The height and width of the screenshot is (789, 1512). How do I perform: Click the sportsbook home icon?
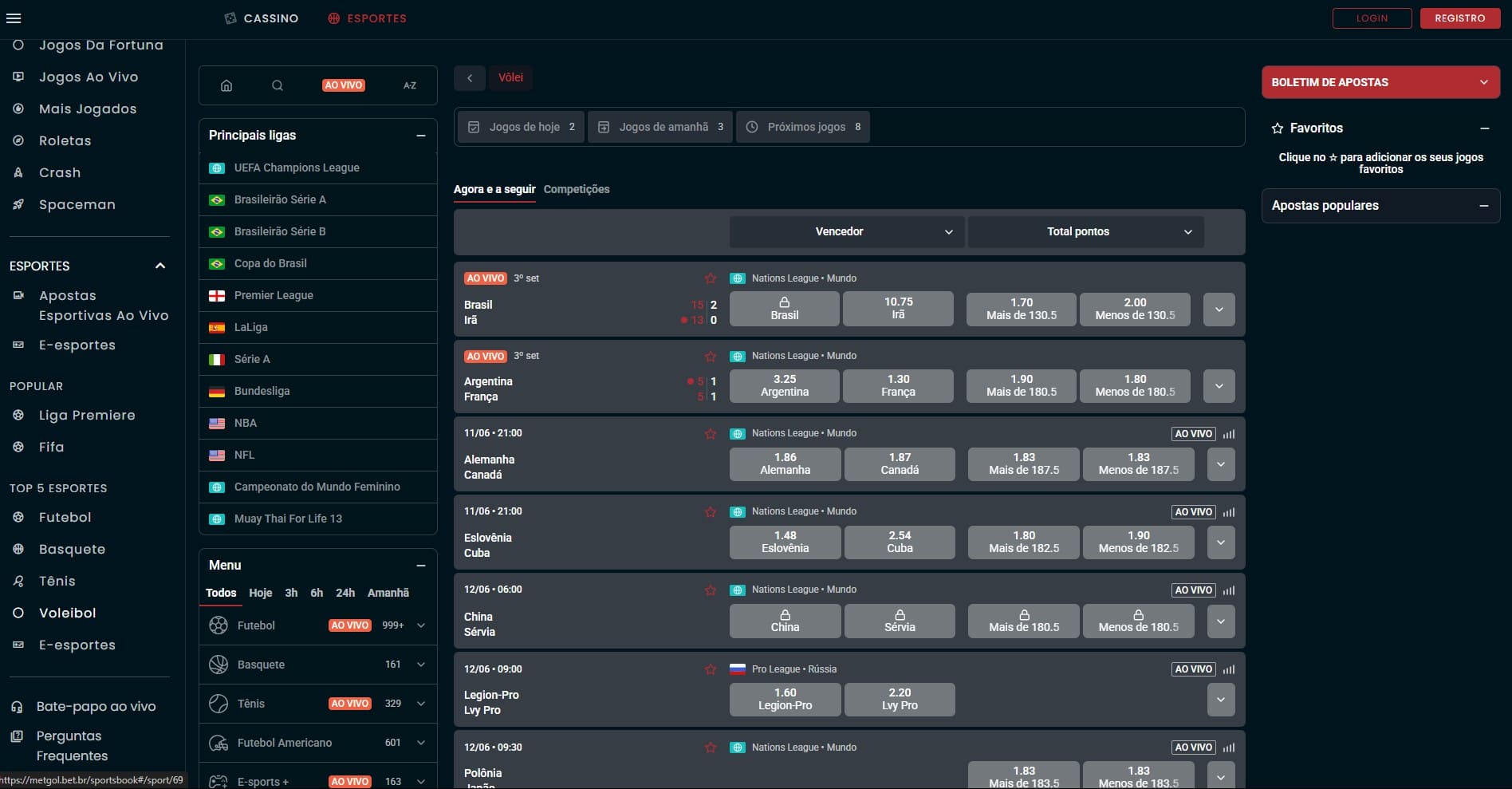226,85
